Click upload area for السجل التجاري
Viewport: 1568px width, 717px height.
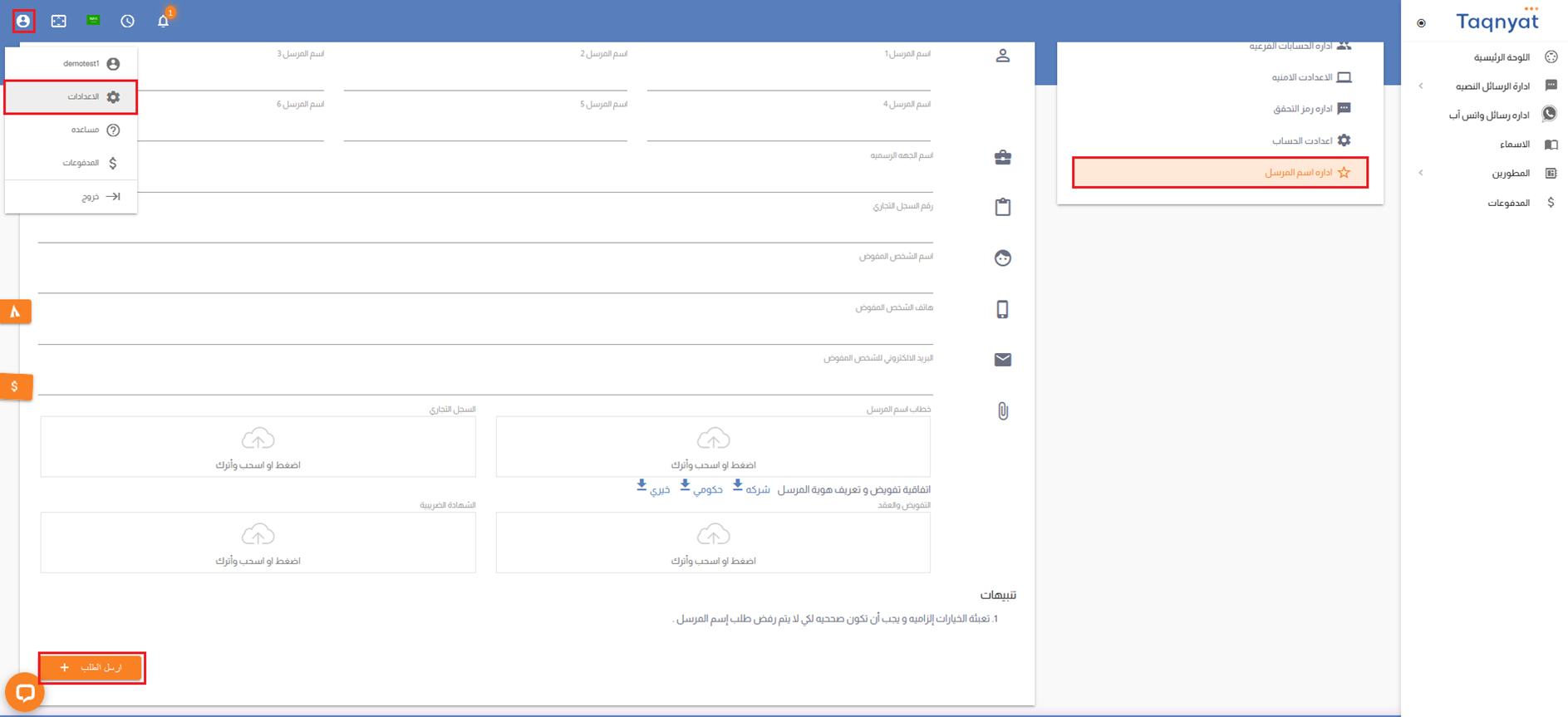[x=258, y=447]
